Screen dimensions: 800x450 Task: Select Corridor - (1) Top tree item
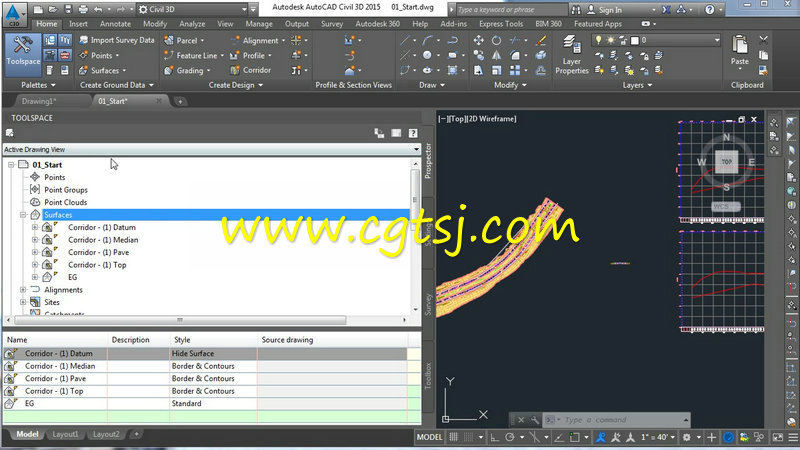(x=97, y=265)
